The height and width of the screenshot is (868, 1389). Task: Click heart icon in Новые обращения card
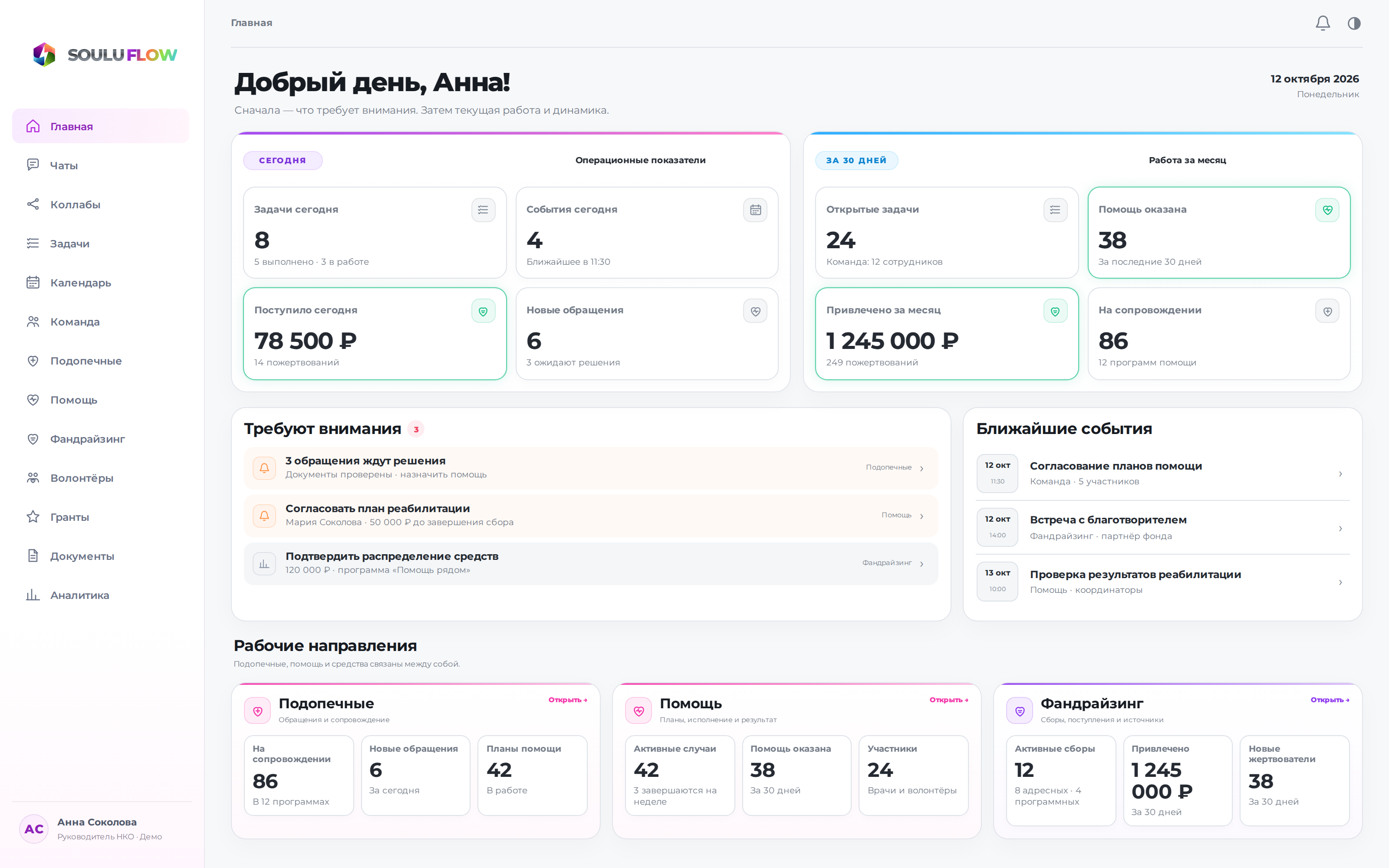pyautogui.click(x=755, y=311)
